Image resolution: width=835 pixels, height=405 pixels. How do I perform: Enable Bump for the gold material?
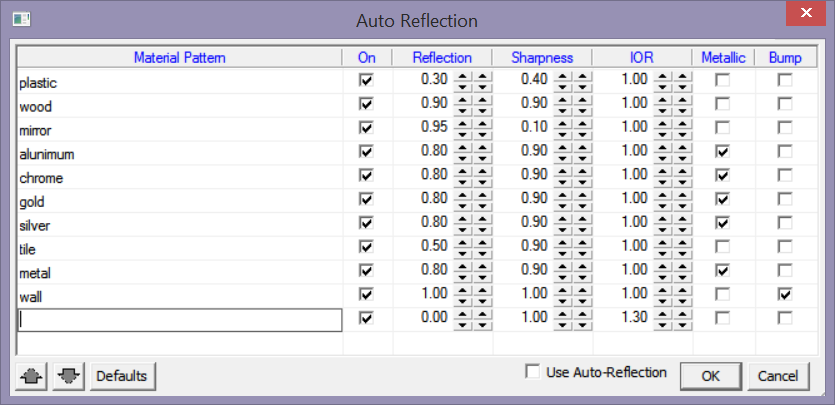pos(786,200)
